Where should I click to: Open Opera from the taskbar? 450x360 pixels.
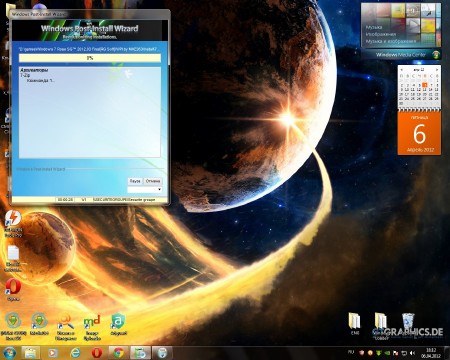(97, 353)
